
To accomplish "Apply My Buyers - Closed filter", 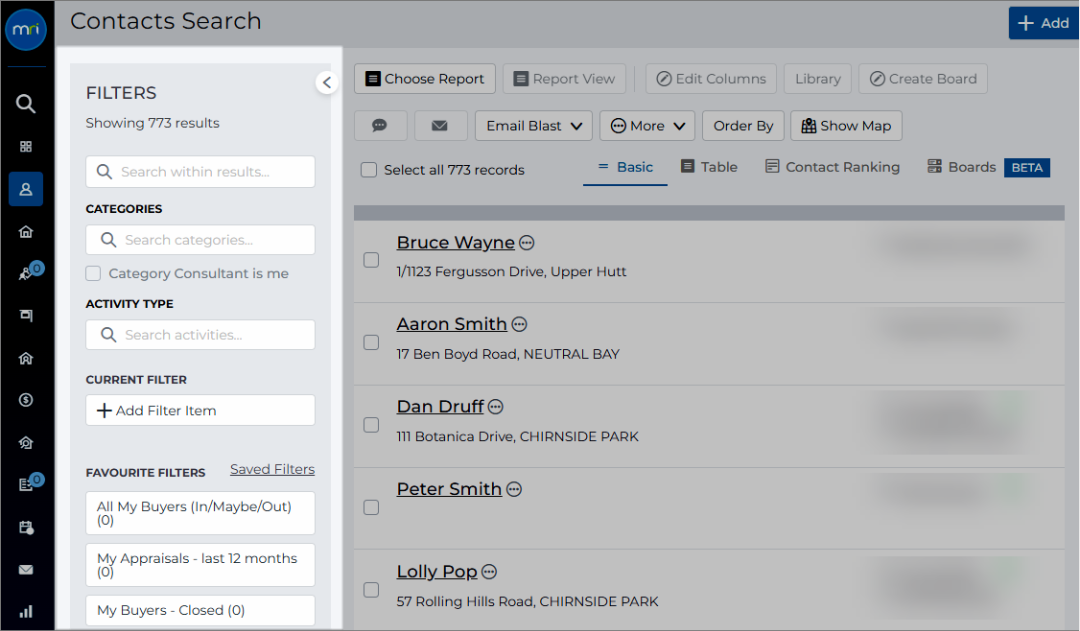I will [200, 610].
